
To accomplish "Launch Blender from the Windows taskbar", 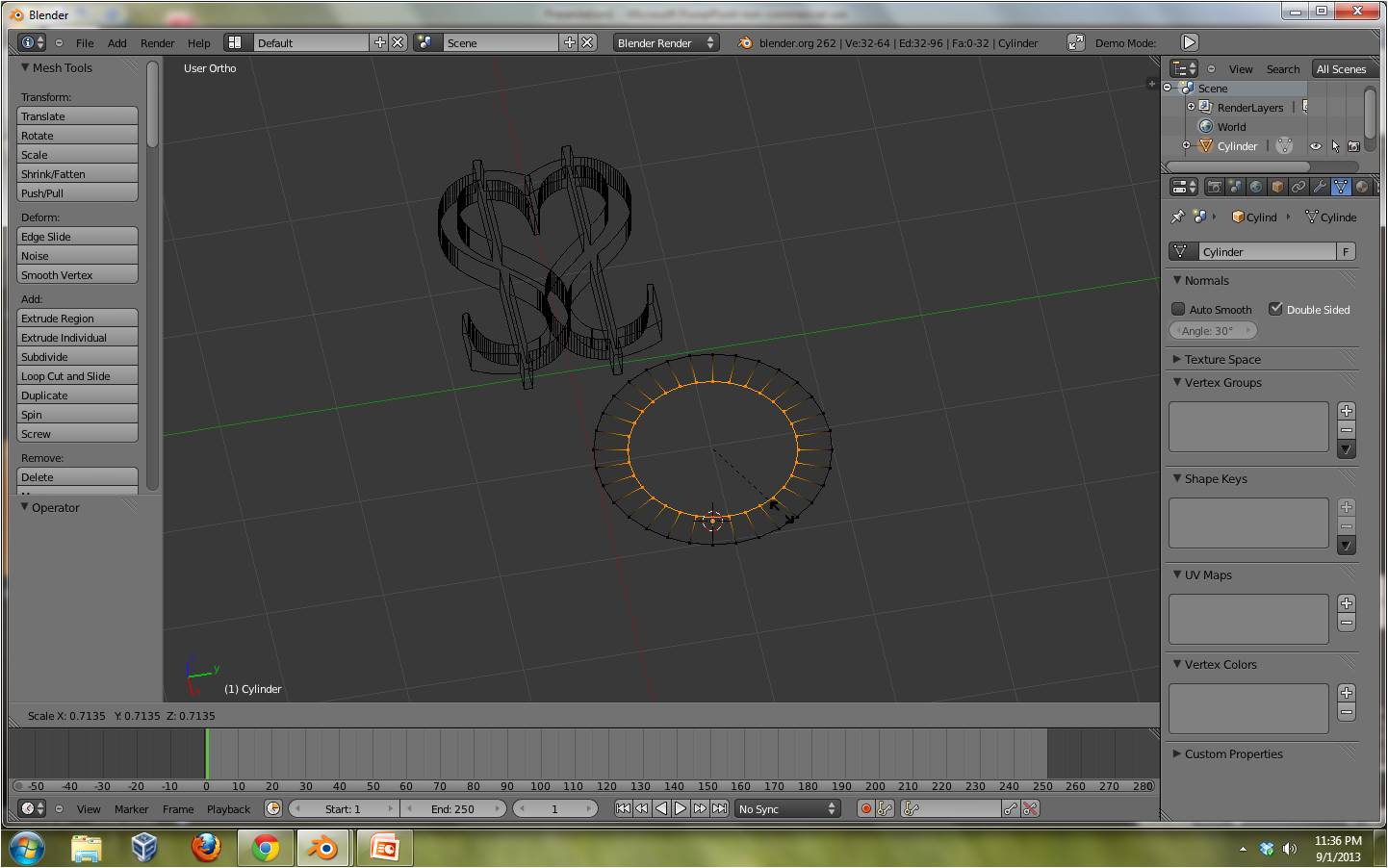I will [323, 848].
